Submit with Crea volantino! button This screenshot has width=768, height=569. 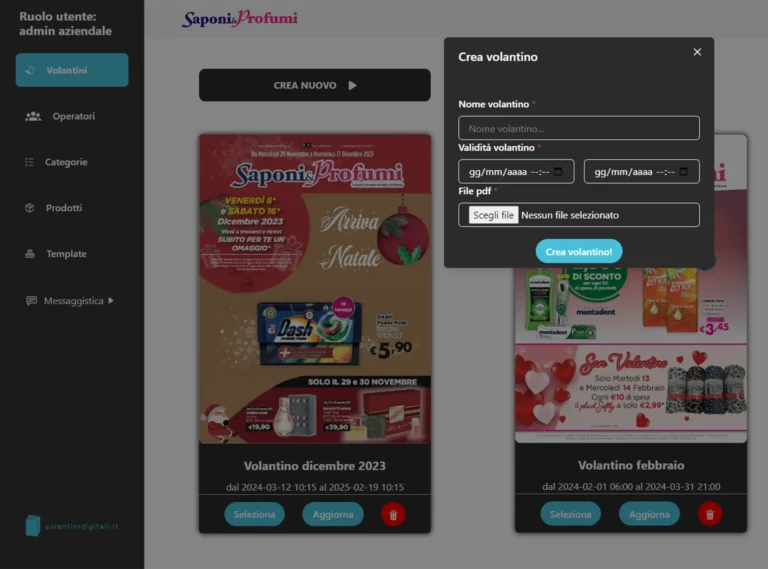(579, 252)
